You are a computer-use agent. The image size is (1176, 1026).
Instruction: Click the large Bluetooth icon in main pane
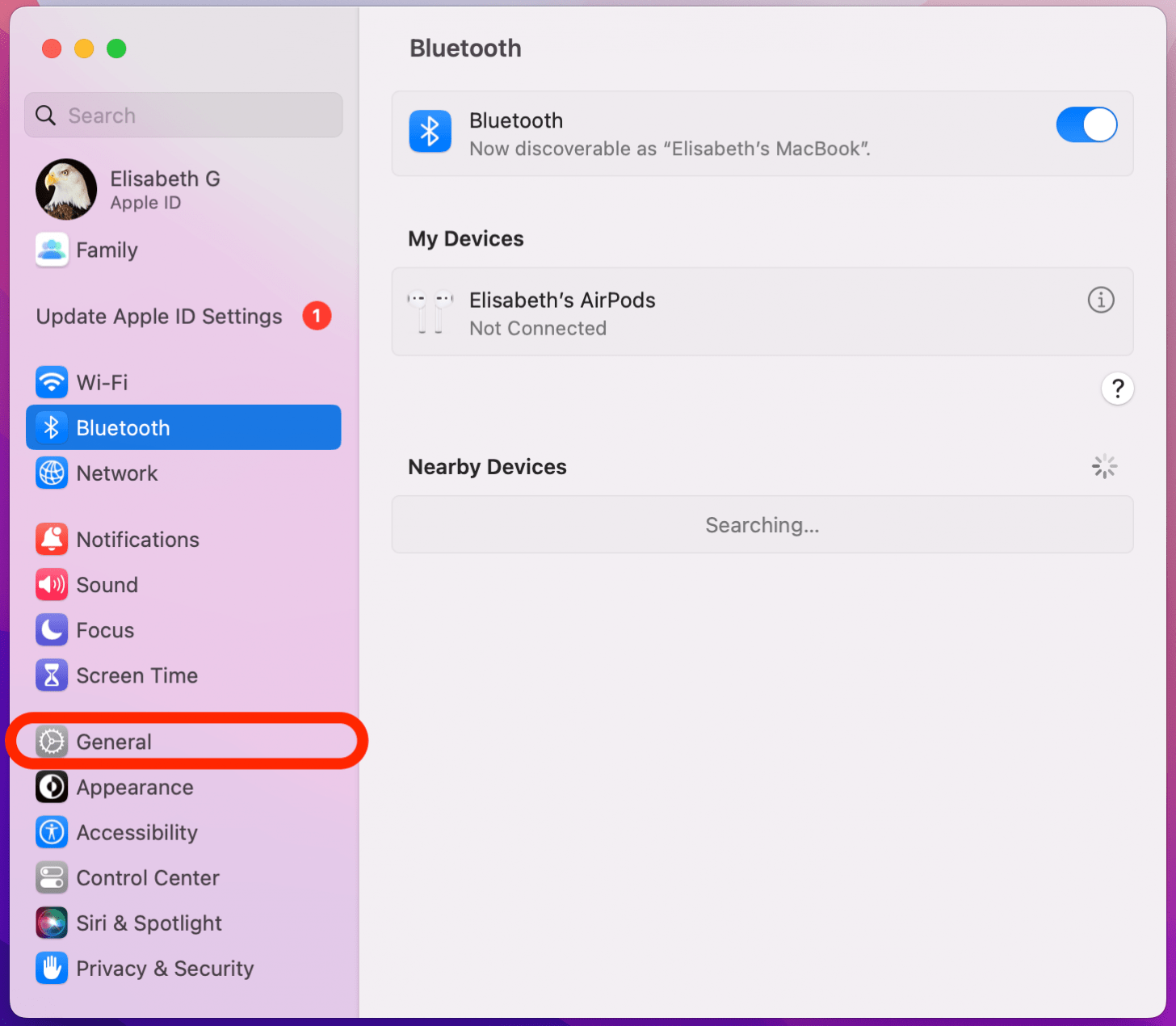[x=430, y=132]
